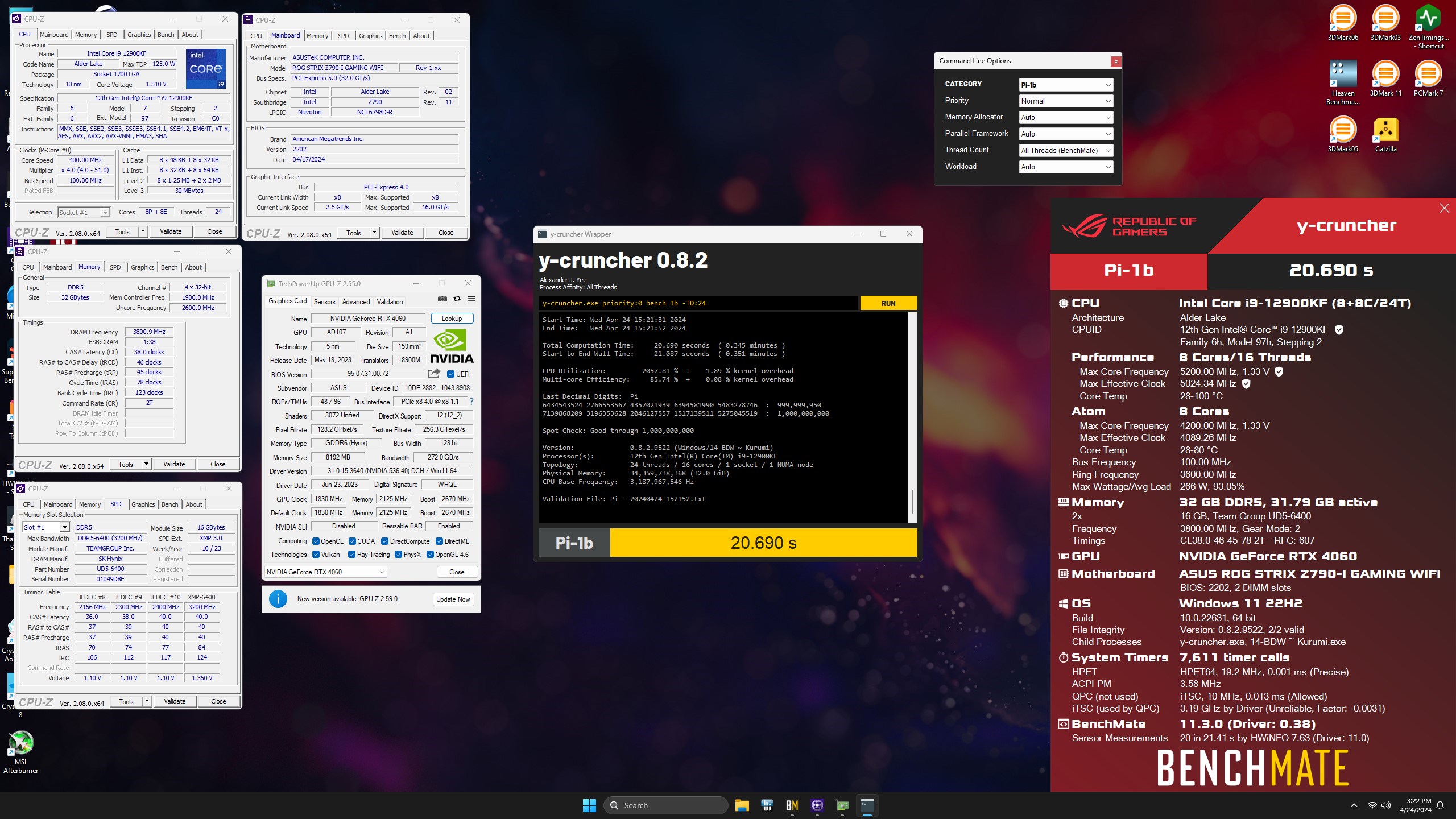Open GPU-Z hamburger menu icon
Viewport: 1456px width, 819px height.
[x=471, y=299]
